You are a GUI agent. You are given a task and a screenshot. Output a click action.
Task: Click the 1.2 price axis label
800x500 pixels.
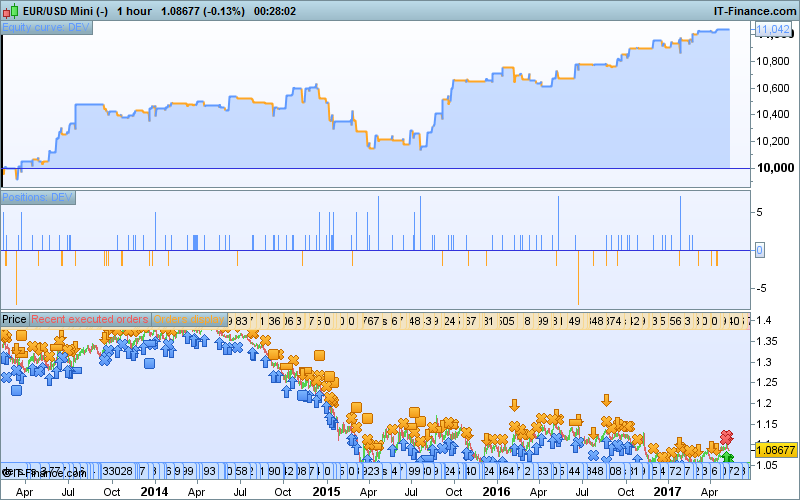[x=764, y=404]
